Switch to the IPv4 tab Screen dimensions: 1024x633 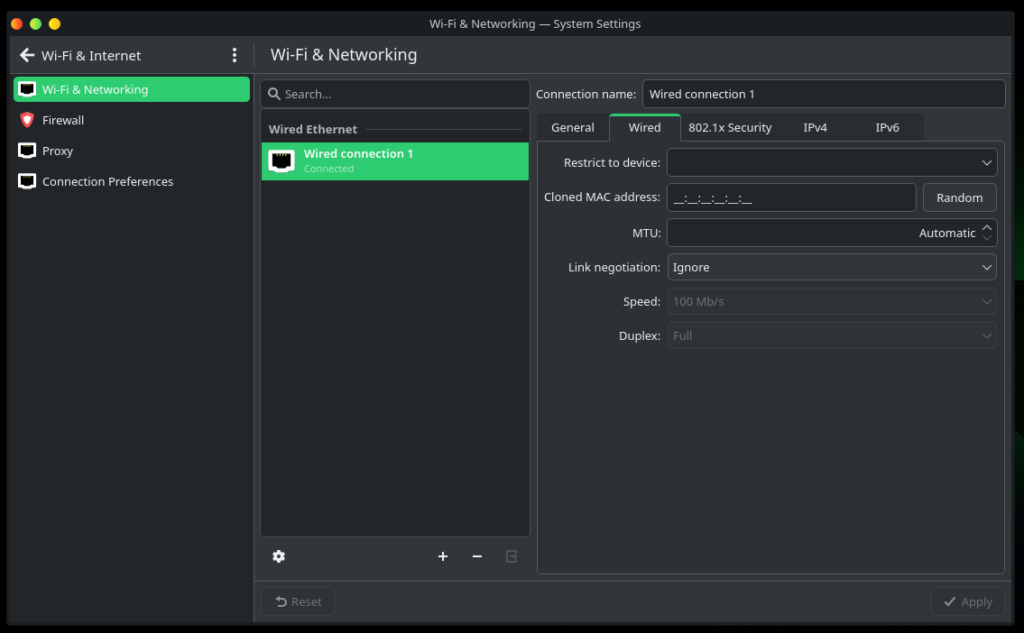815,128
